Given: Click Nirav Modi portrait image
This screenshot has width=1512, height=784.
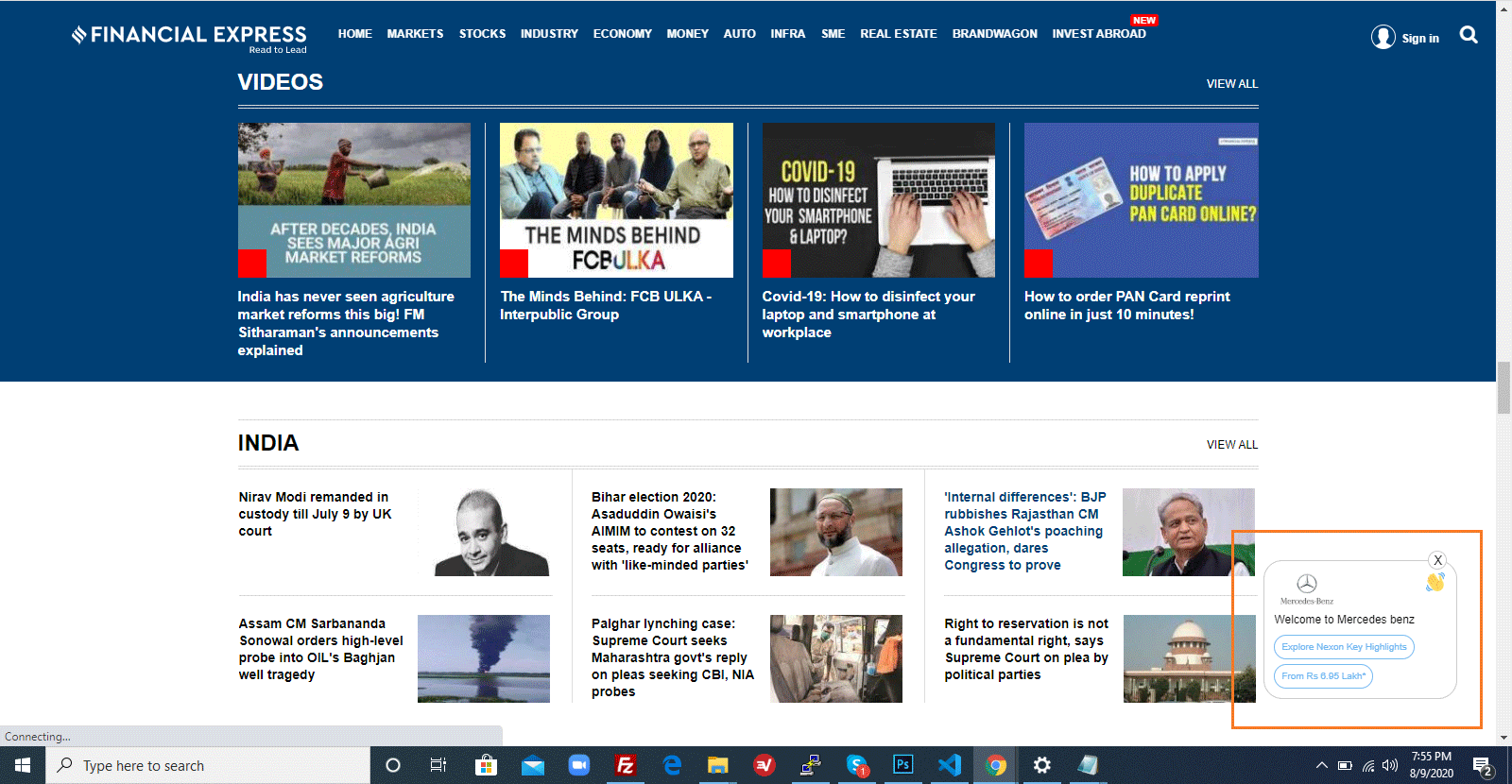Looking at the screenshot, I should [x=484, y=532].
